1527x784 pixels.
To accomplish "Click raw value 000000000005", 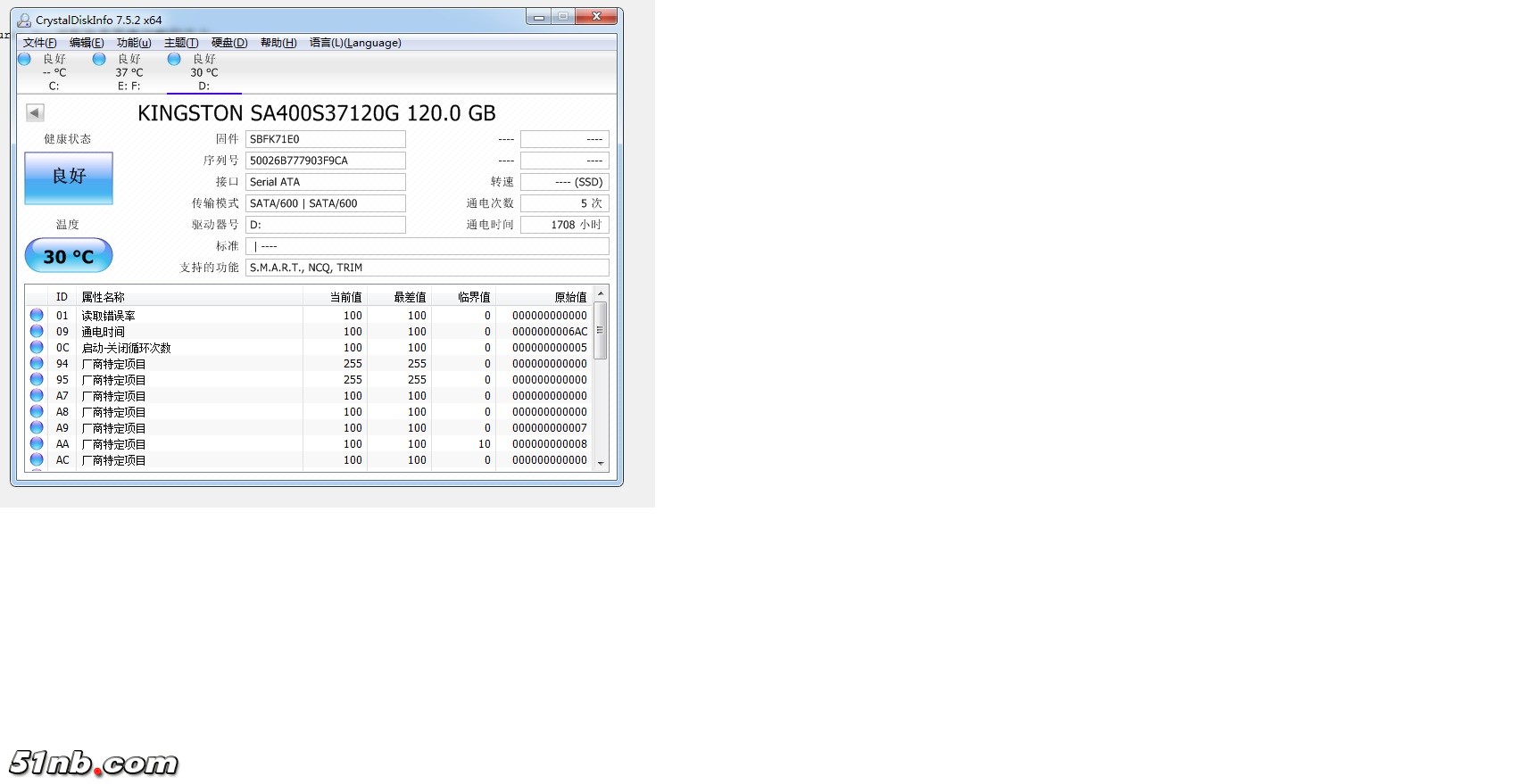I will [x=550, y=348].
